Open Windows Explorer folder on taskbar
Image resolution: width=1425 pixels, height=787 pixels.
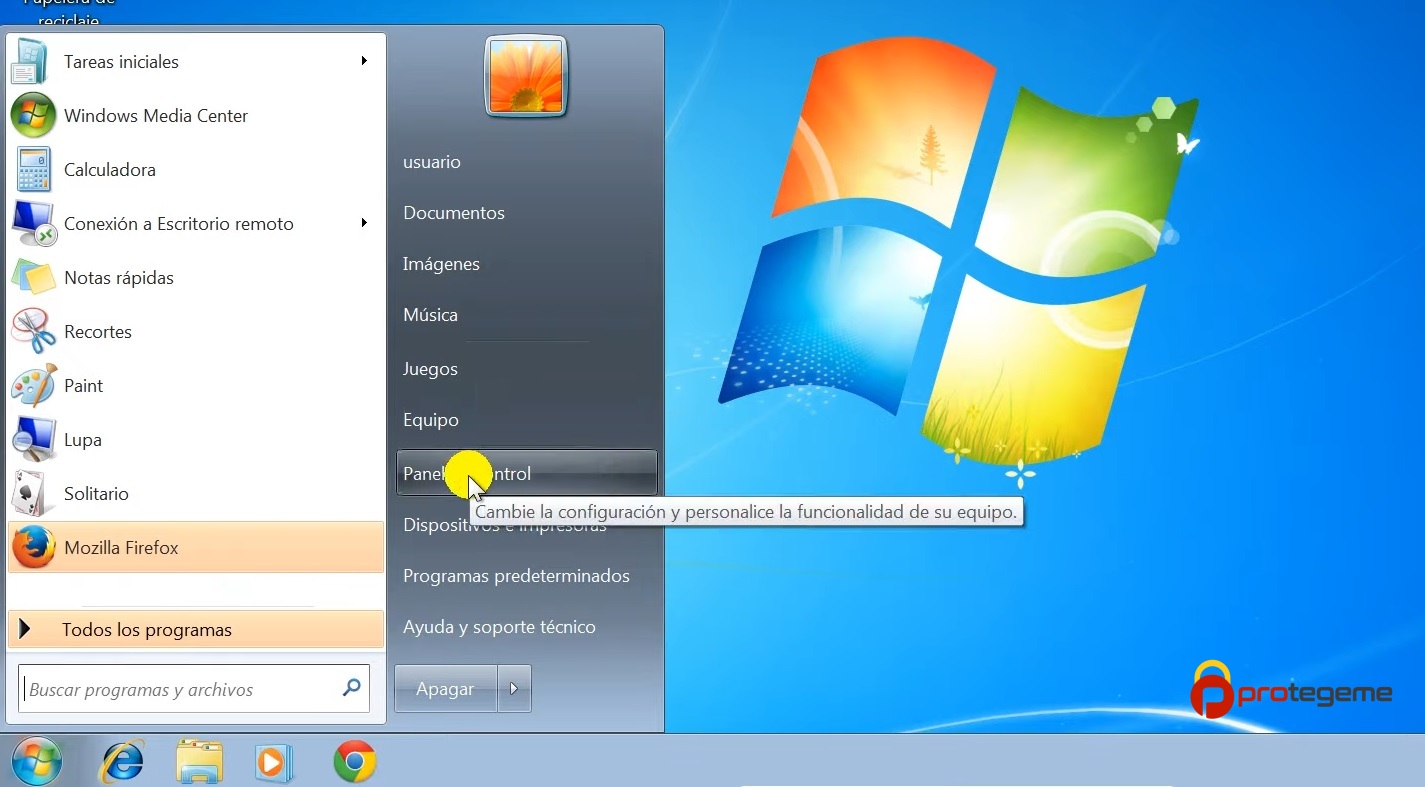tap(199, 762)
